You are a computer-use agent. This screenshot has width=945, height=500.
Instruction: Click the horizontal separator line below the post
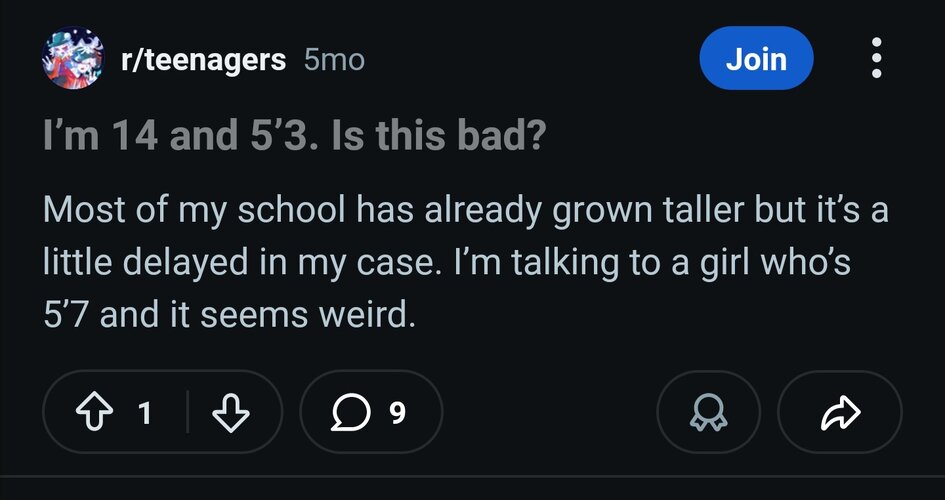(472, 476)
